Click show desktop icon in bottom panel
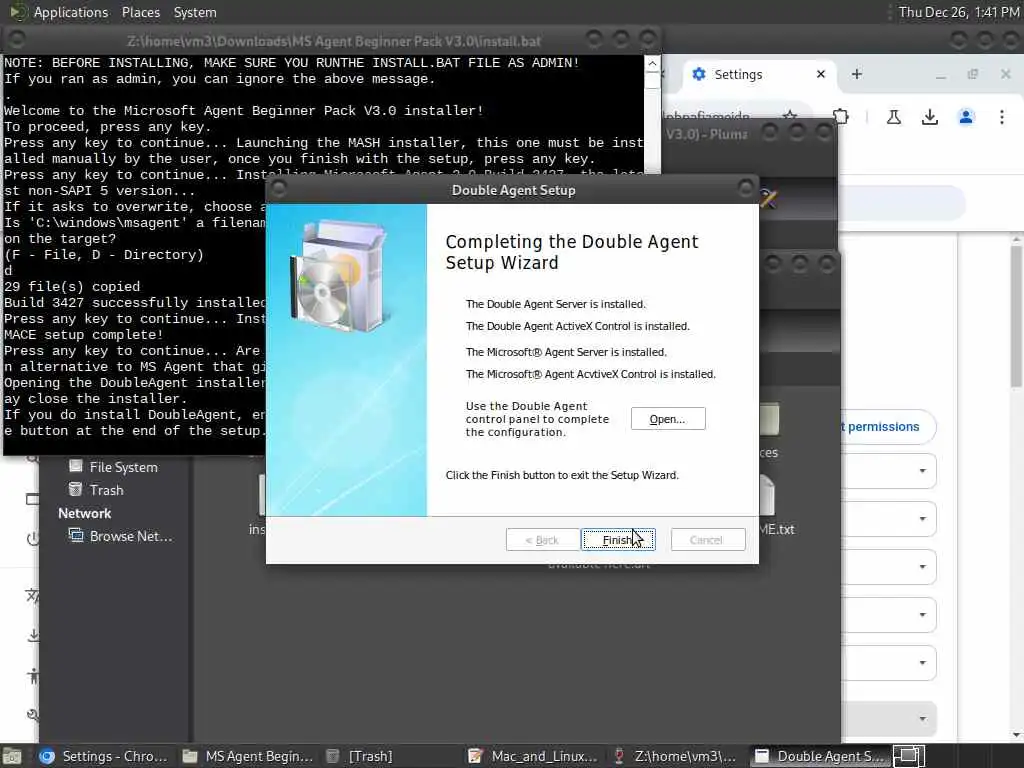This screenshot has width=1024, height=768. coord(12,756)
